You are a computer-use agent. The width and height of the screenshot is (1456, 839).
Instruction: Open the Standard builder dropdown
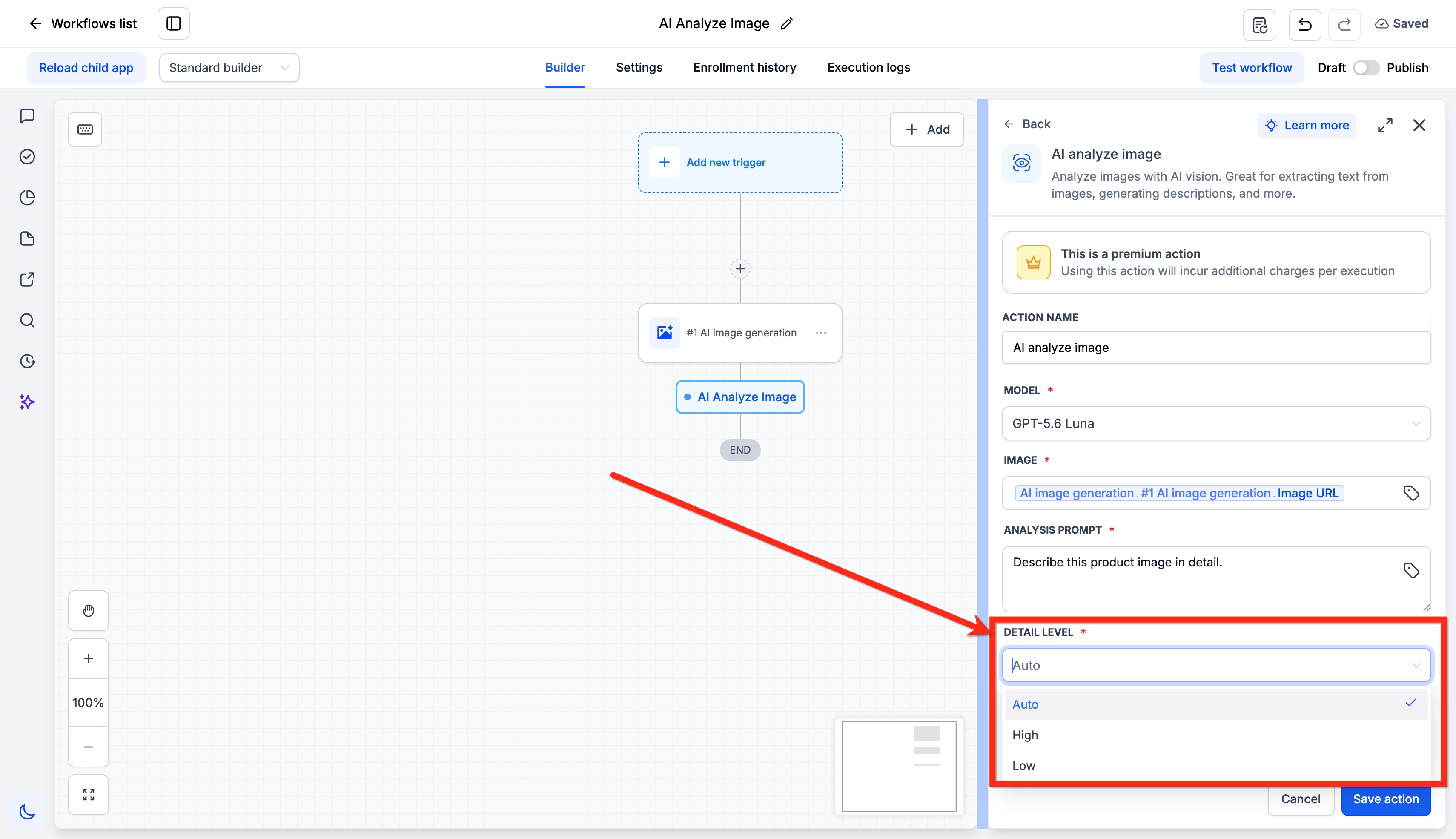point(229,68)
